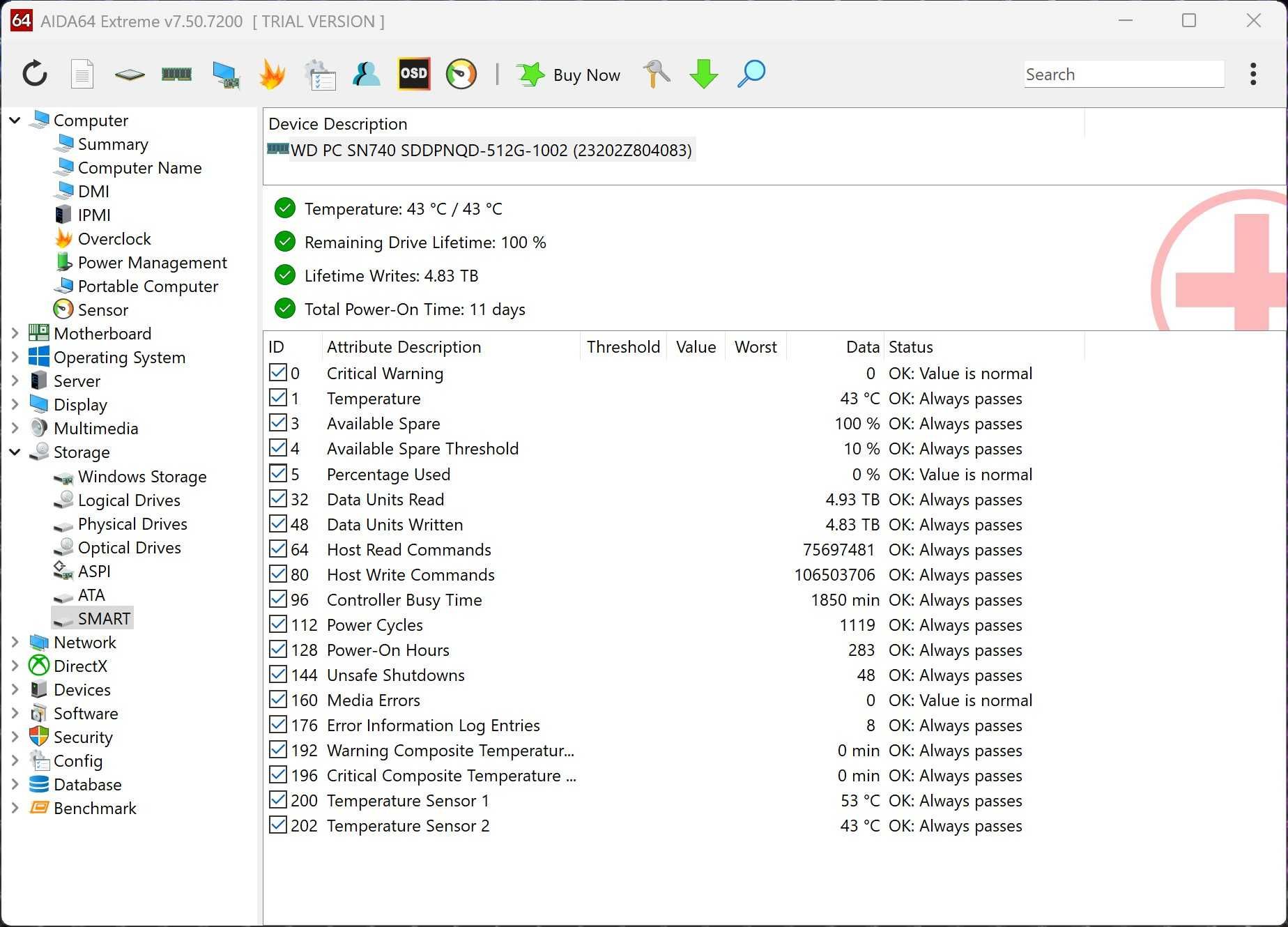
Task: Open Windows Storage tree item
Action: [x=142, y=476]
